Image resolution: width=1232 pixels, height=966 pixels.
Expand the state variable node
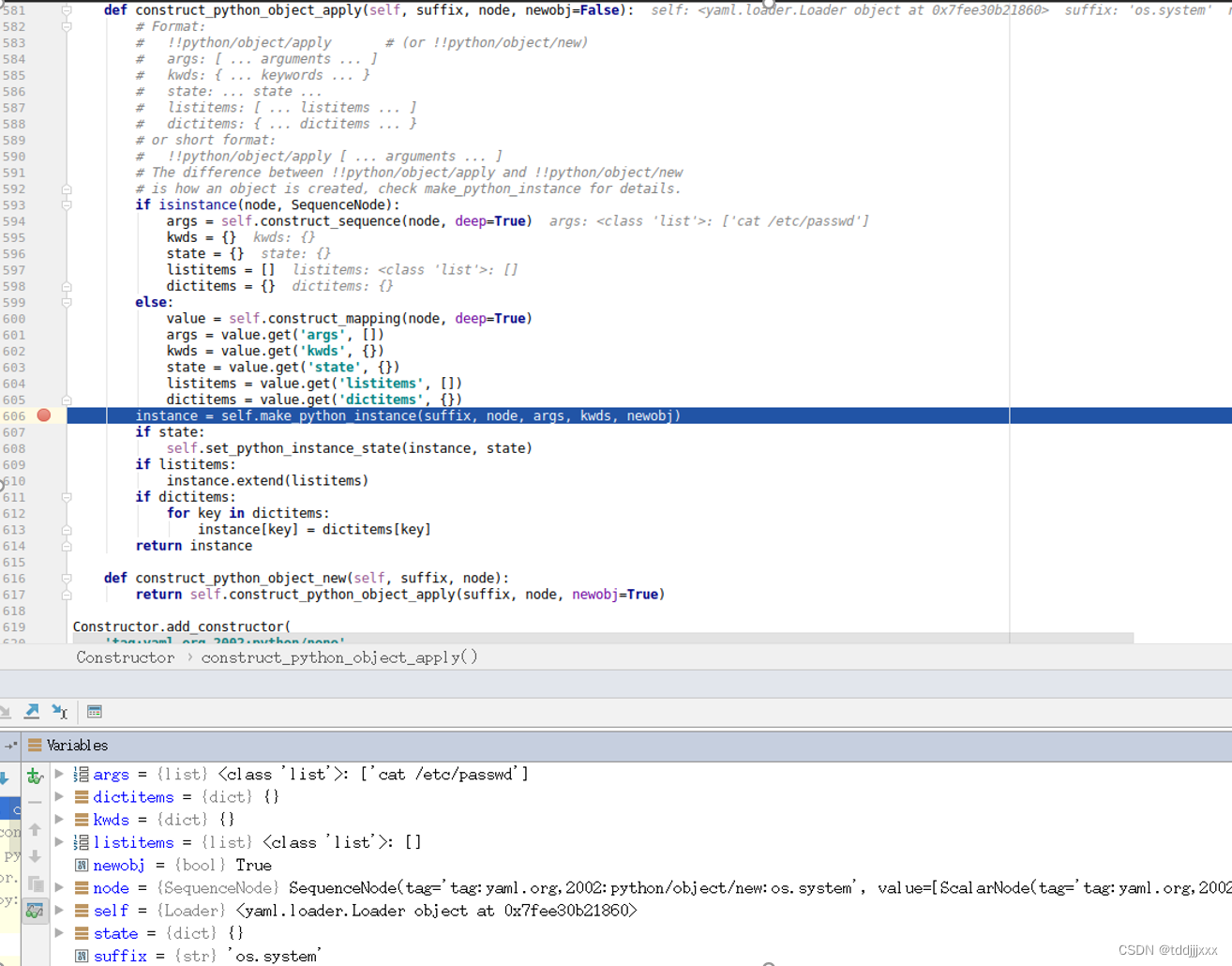point(59,933)
